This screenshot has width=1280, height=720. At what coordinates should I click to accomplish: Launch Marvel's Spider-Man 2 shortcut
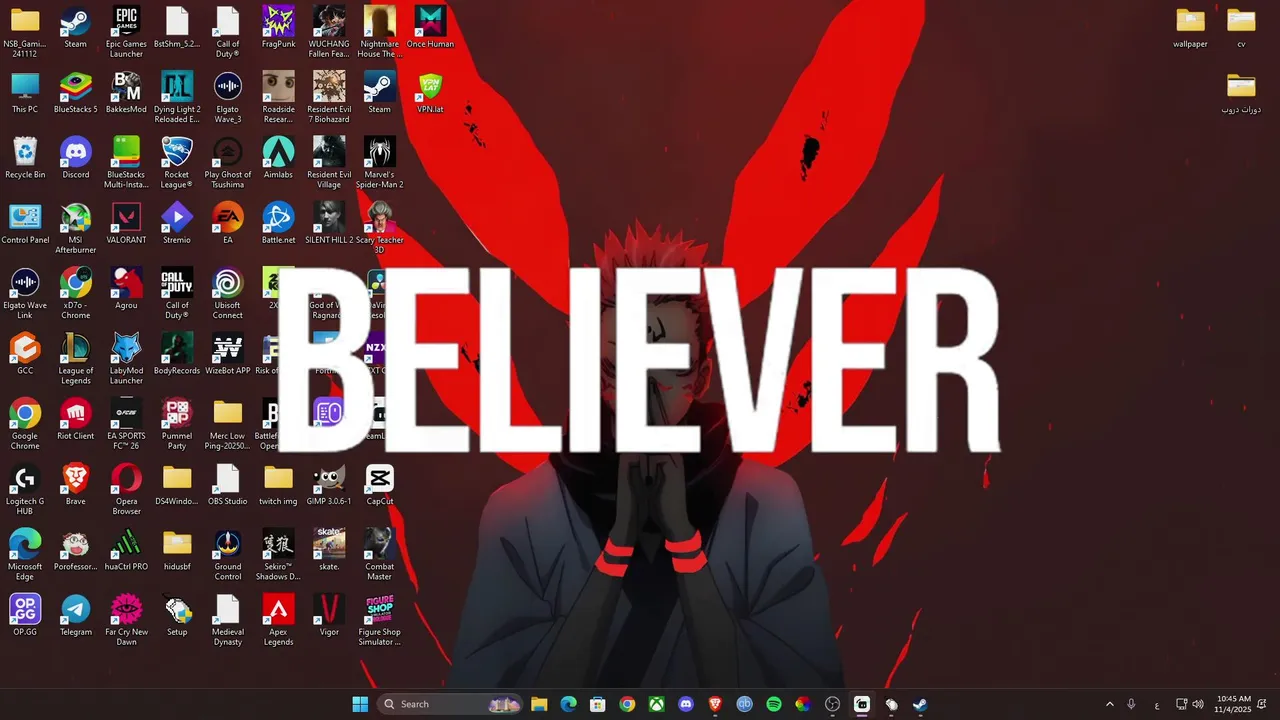pyautogui.click(x=379, y=162)
